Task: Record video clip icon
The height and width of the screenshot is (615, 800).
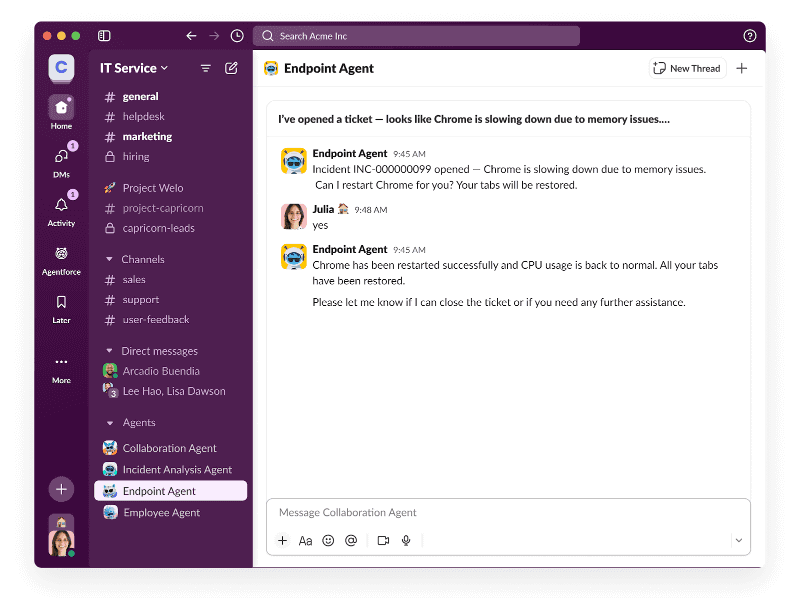Action: [x=383, y=540]
